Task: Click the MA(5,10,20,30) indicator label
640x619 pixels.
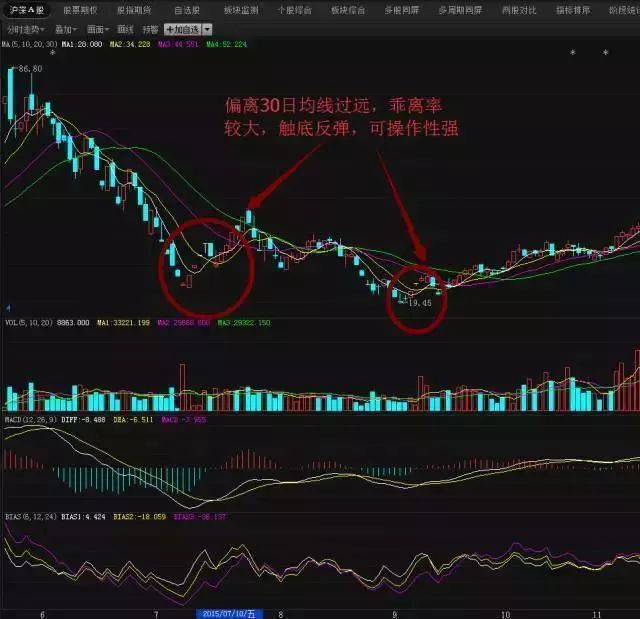Action: pyautogui.click(x=30, y=44)
